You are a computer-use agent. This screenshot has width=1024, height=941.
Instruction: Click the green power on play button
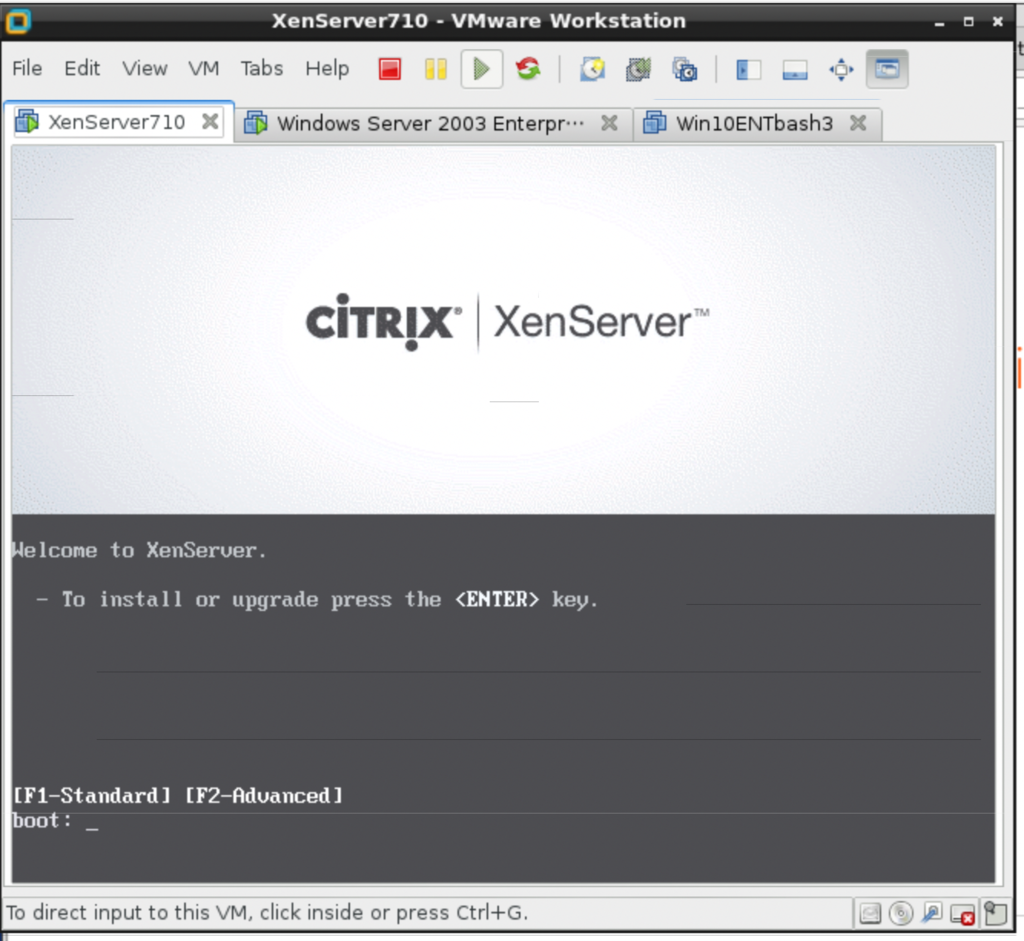[x=482, y=69]
